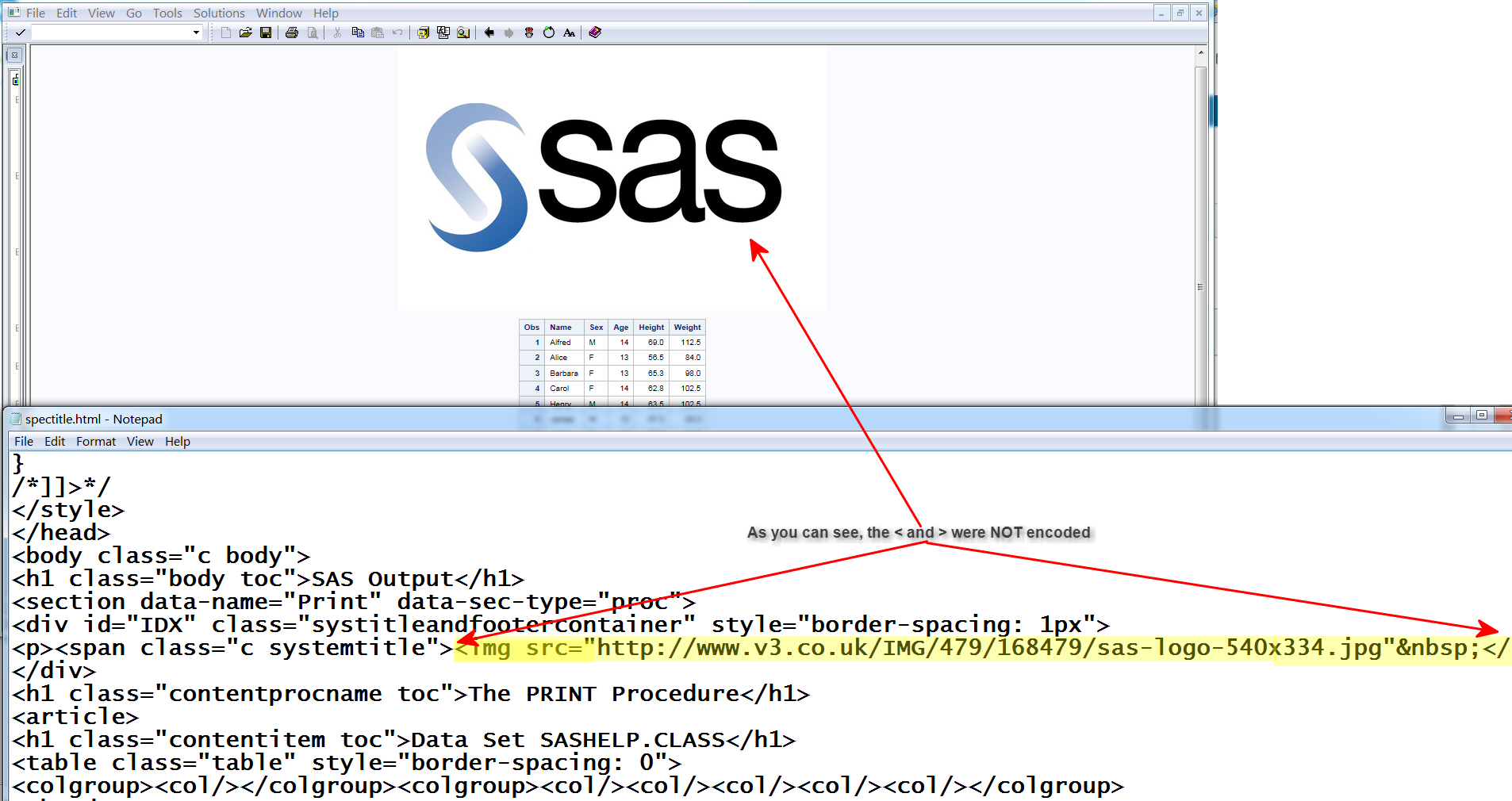This screenshot has width=1512, height=801.
Task: Cut selection using the scissors toolbar icon
Action: coord(337,33)
